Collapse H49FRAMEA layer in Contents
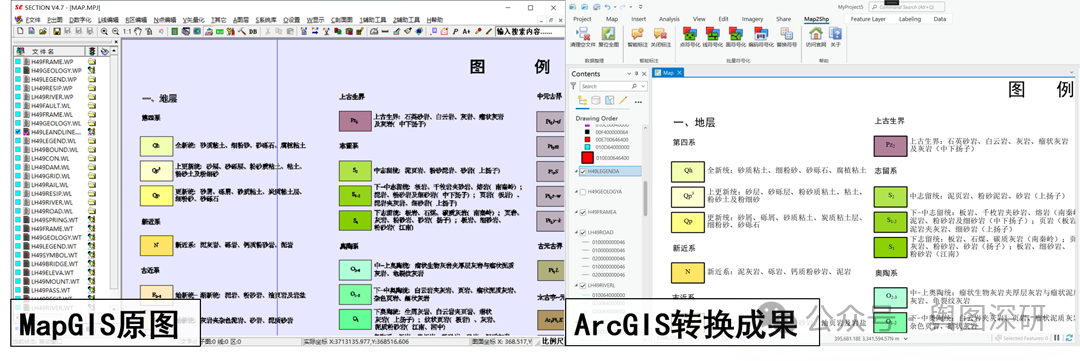The height and width of the screenshot is (361, 1080). point(576,212)
